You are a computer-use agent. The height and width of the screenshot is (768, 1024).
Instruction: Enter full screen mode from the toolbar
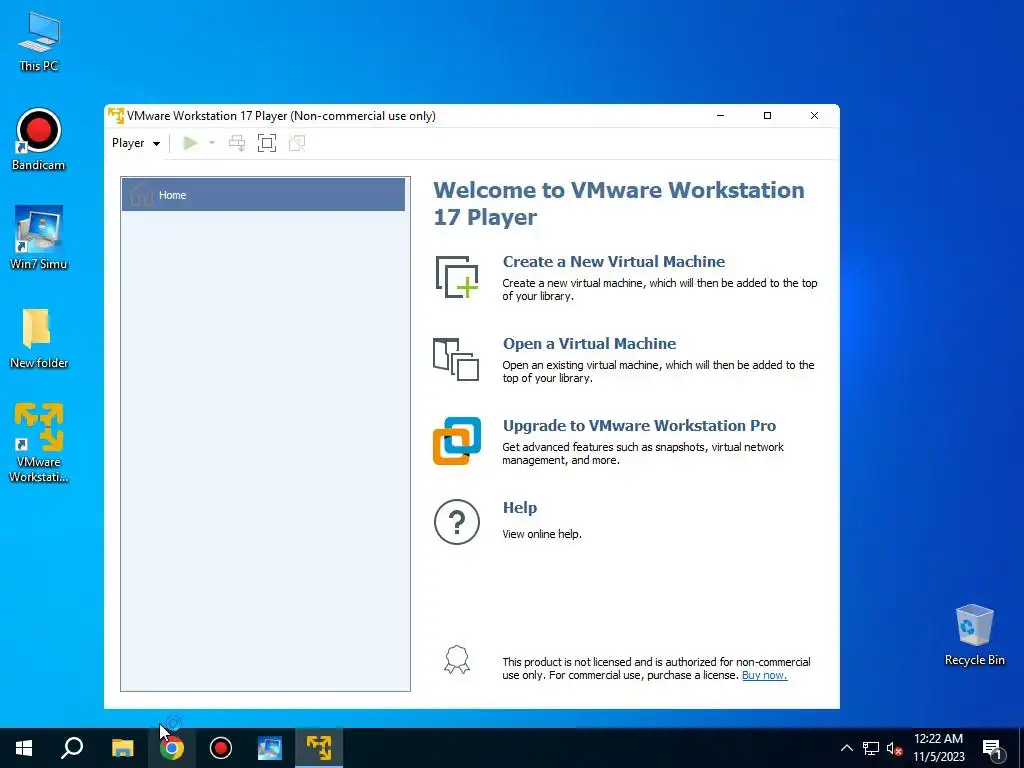(267, 143)
